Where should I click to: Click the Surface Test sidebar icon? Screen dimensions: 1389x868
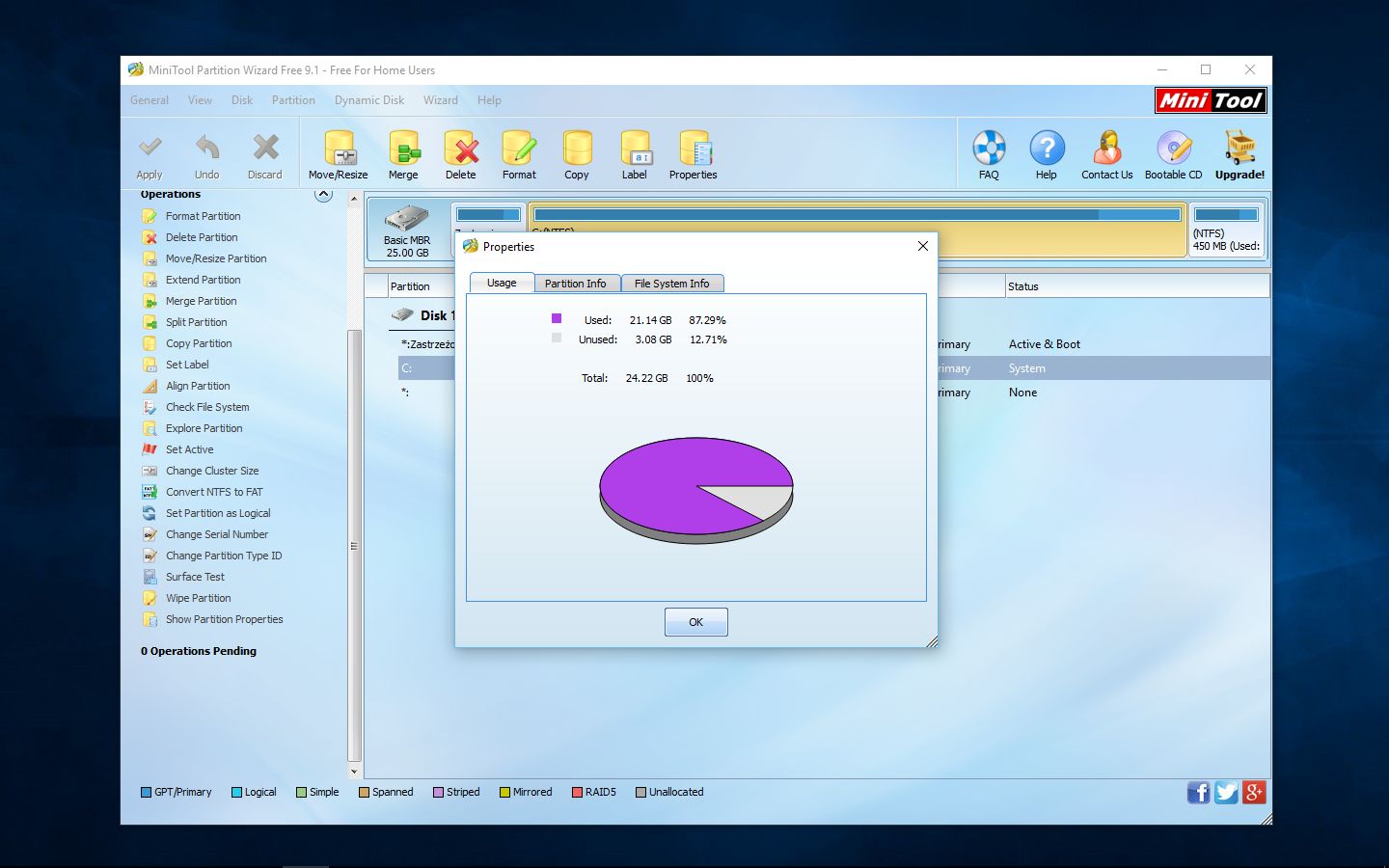point(150,577)
